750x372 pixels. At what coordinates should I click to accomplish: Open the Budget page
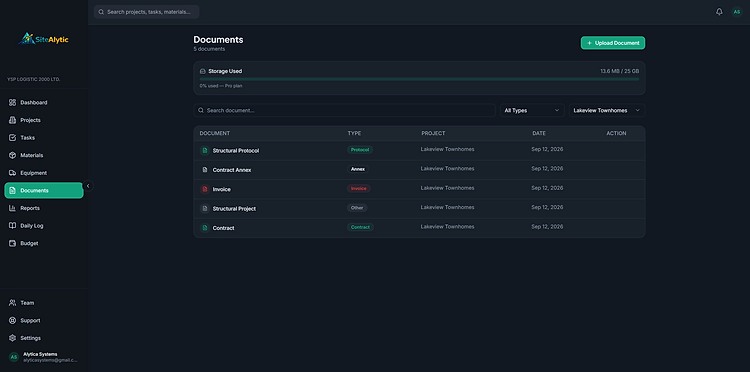[44, 243]
